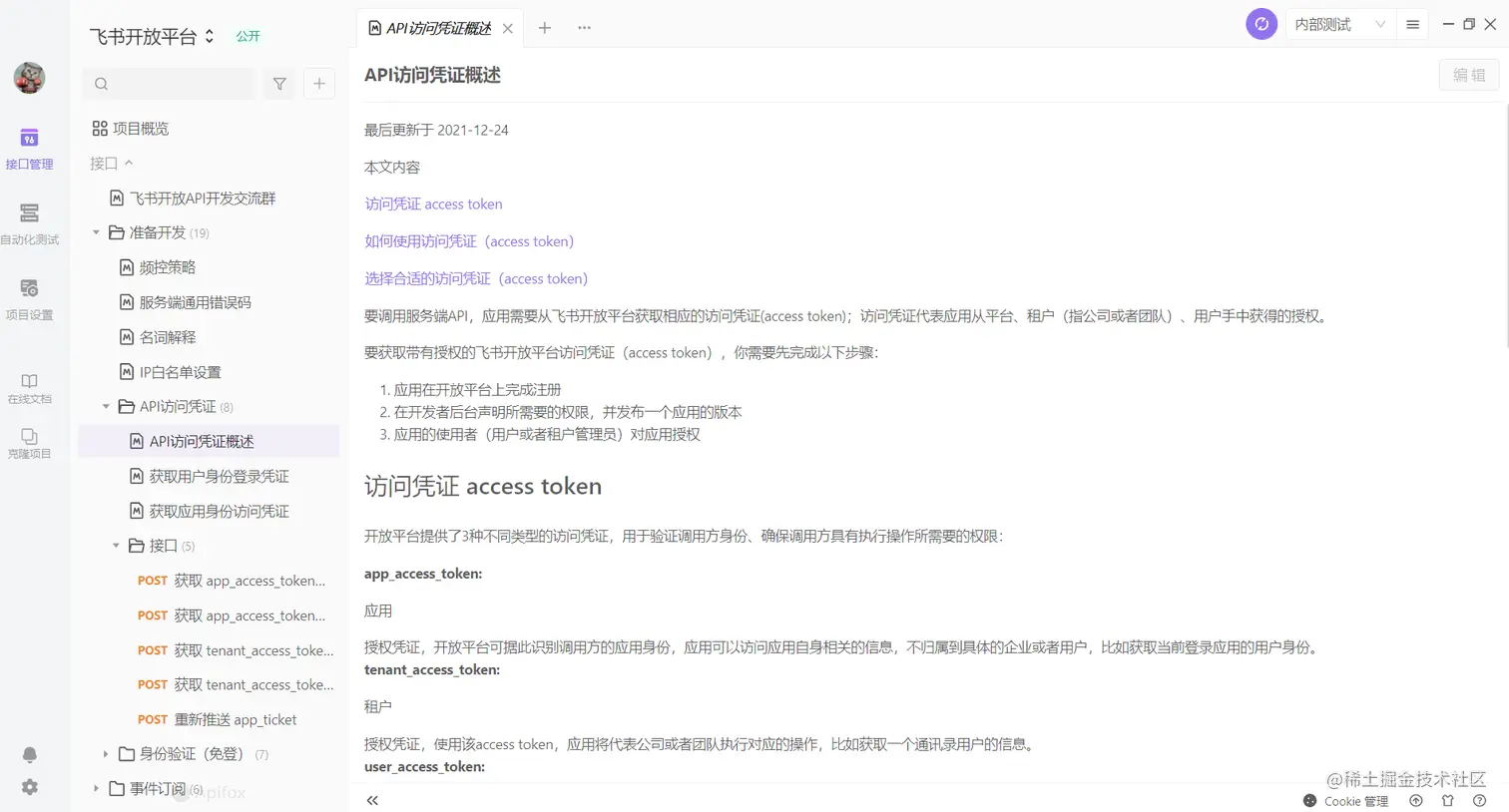Image resolution: width=1509 pixels, height=812 pixels.
Task: Click the 编辑 button
Action: [x=1469, y=75]
